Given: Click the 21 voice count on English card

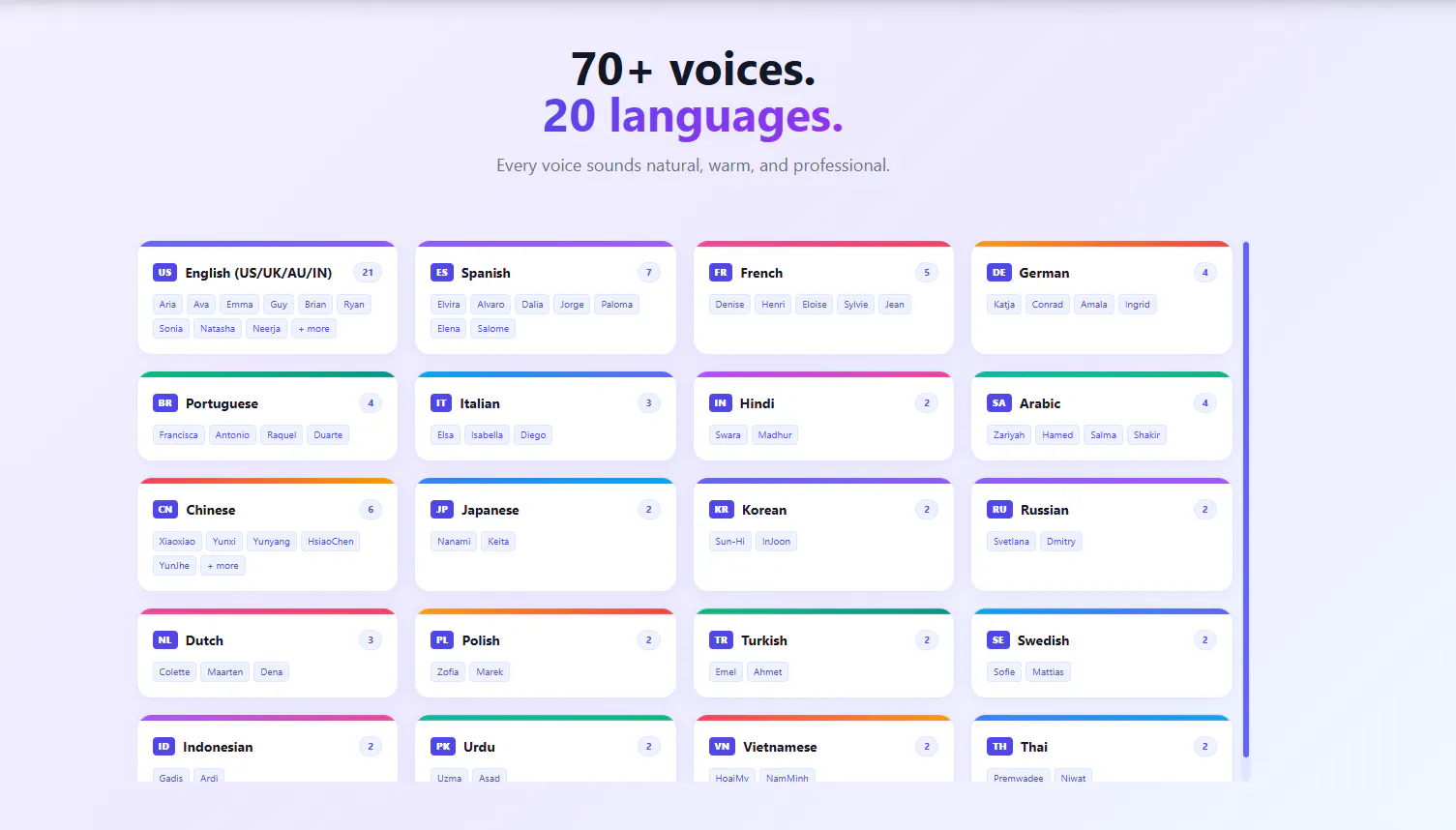Looking at the screenshot, I should (x=368, y=273).
